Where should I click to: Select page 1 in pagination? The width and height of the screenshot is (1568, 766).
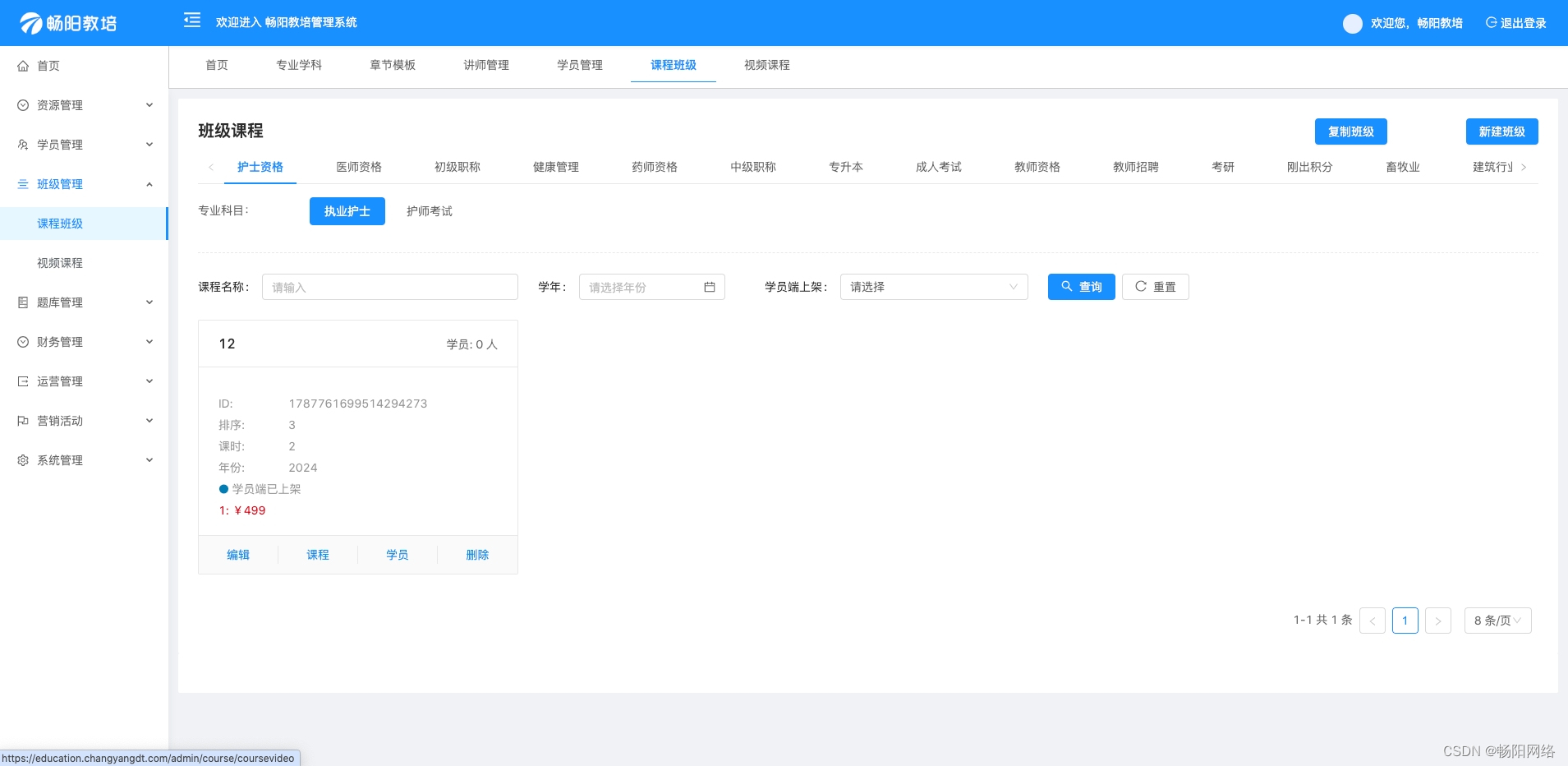point(1405,621)
